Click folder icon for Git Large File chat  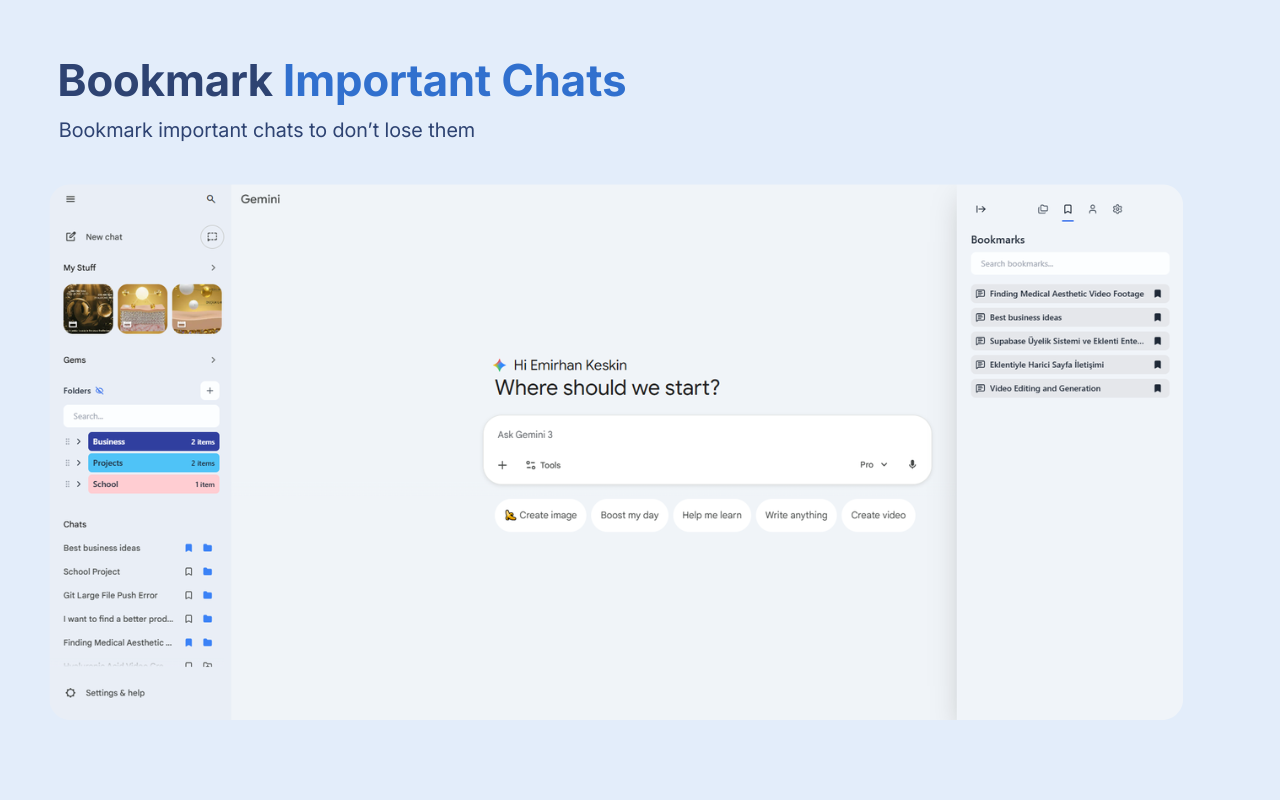tap(207, 595)
